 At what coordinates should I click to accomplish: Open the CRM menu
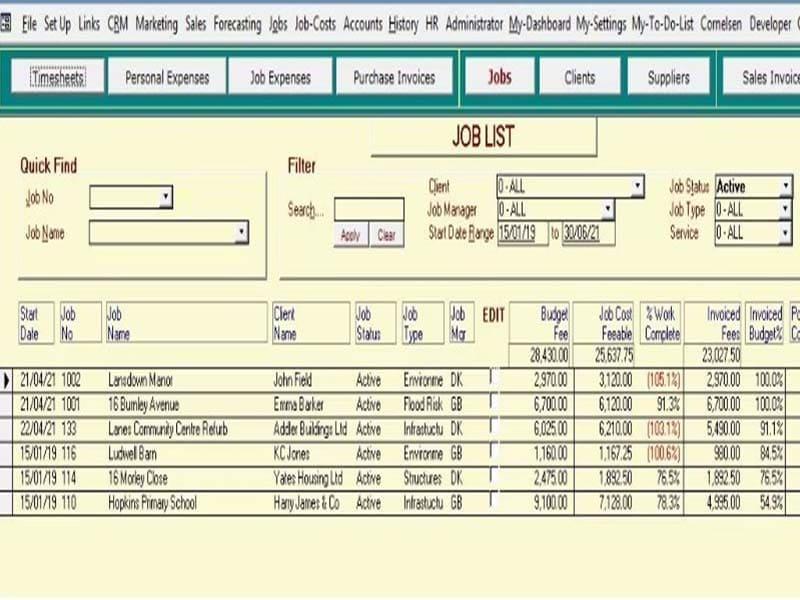coord(117,23)
